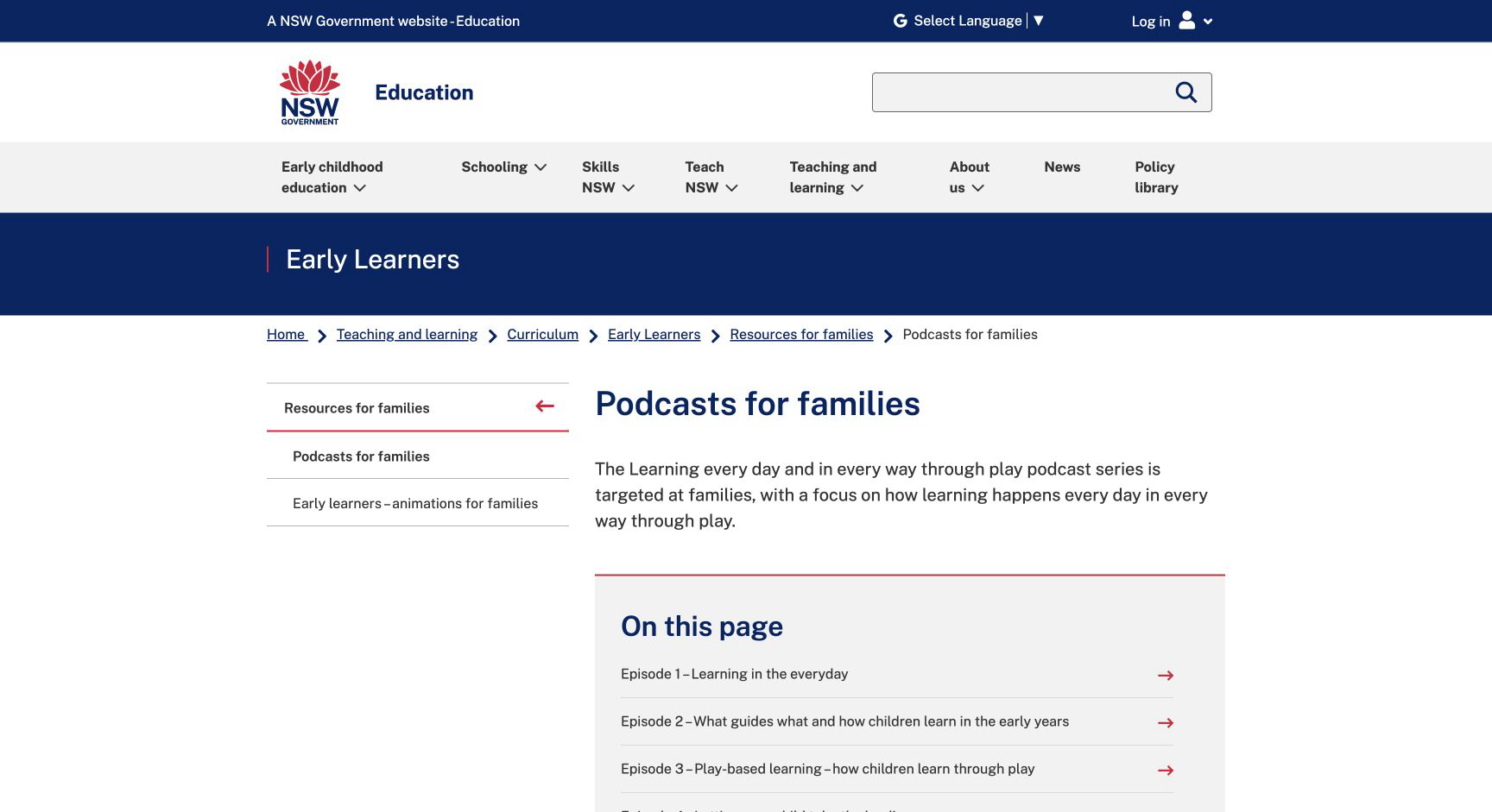Viewport: 1492px width, 812px height.
Task: Follow the Teaching and learning breadcrumb link
Action: click(x=407, y=334)
